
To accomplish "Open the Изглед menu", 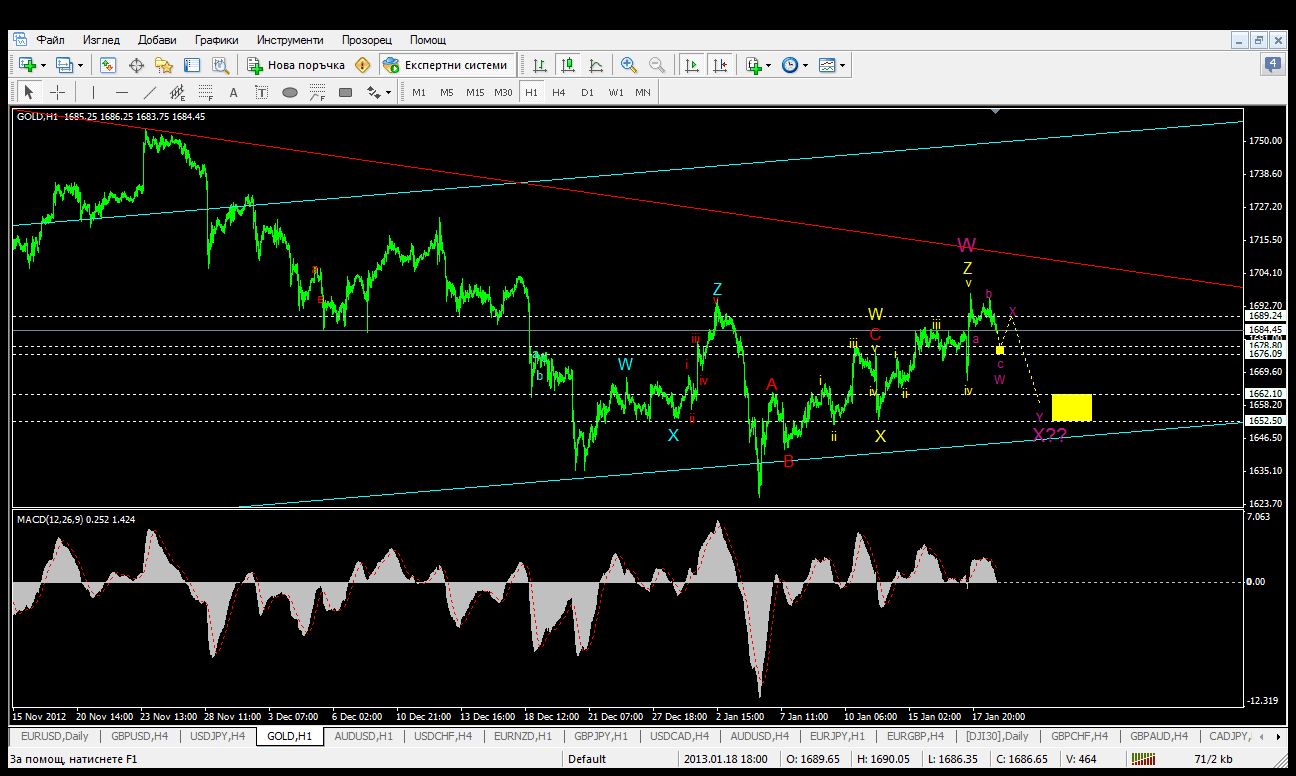I will (101, 40).
